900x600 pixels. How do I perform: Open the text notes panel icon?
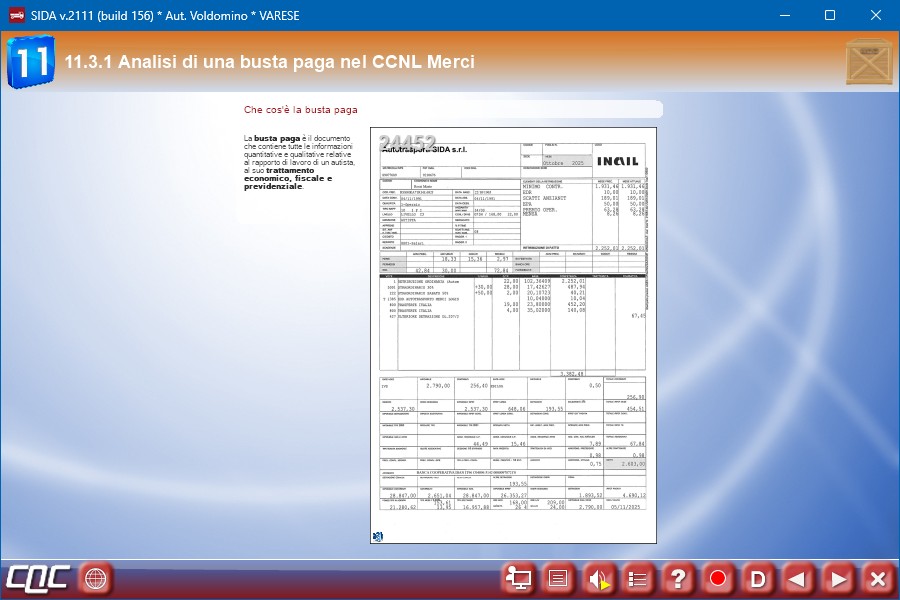[x=558, y=579]
